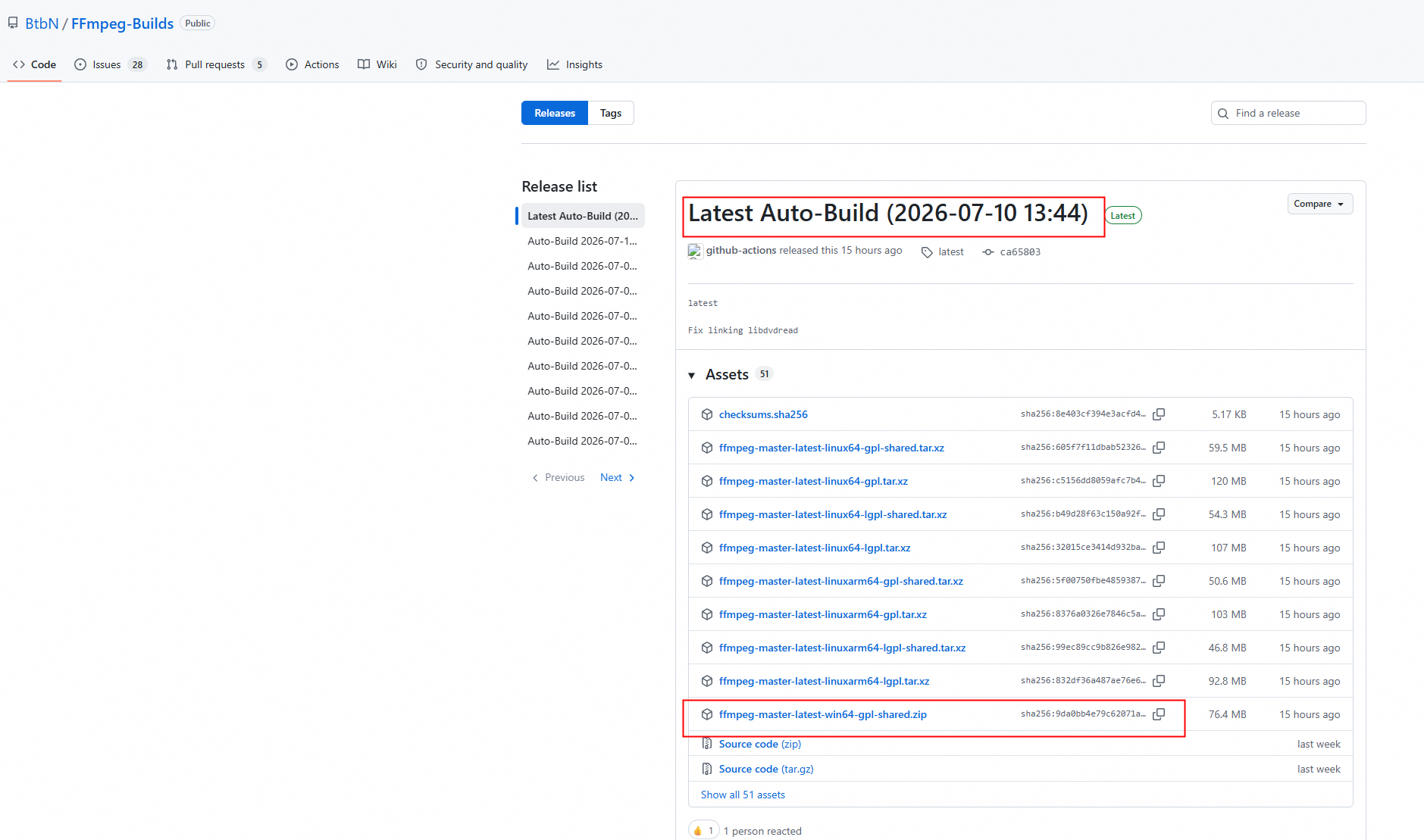The image size is (1424, 840).
Task: Select 'Auto-Build 2026-07-1...' in release list
Action: click(x=583, y=241)
